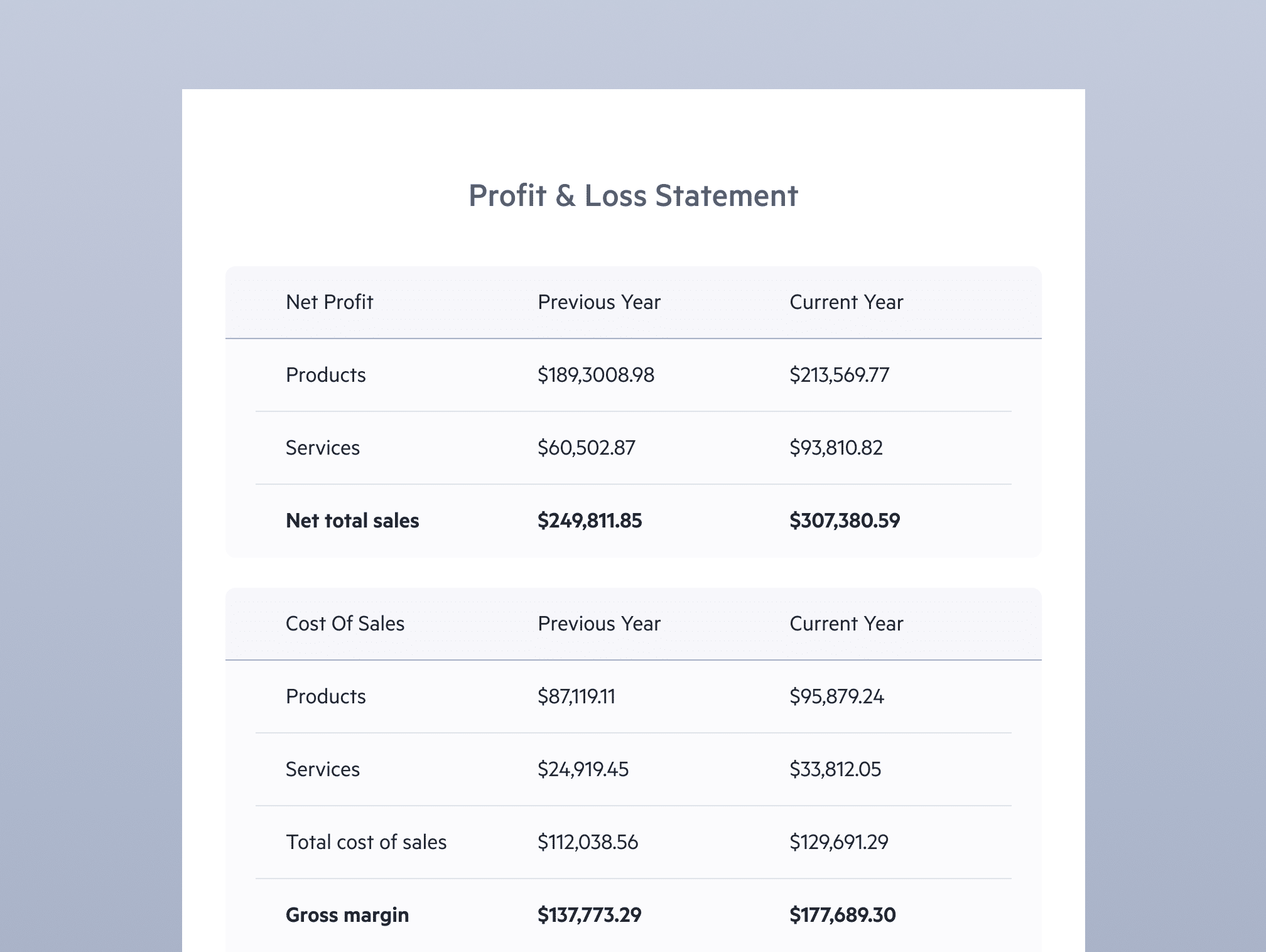Click the $24,919.45 services cost
Image resolution: width=1266 pixels, height=952 pixels.
point(583,769)
